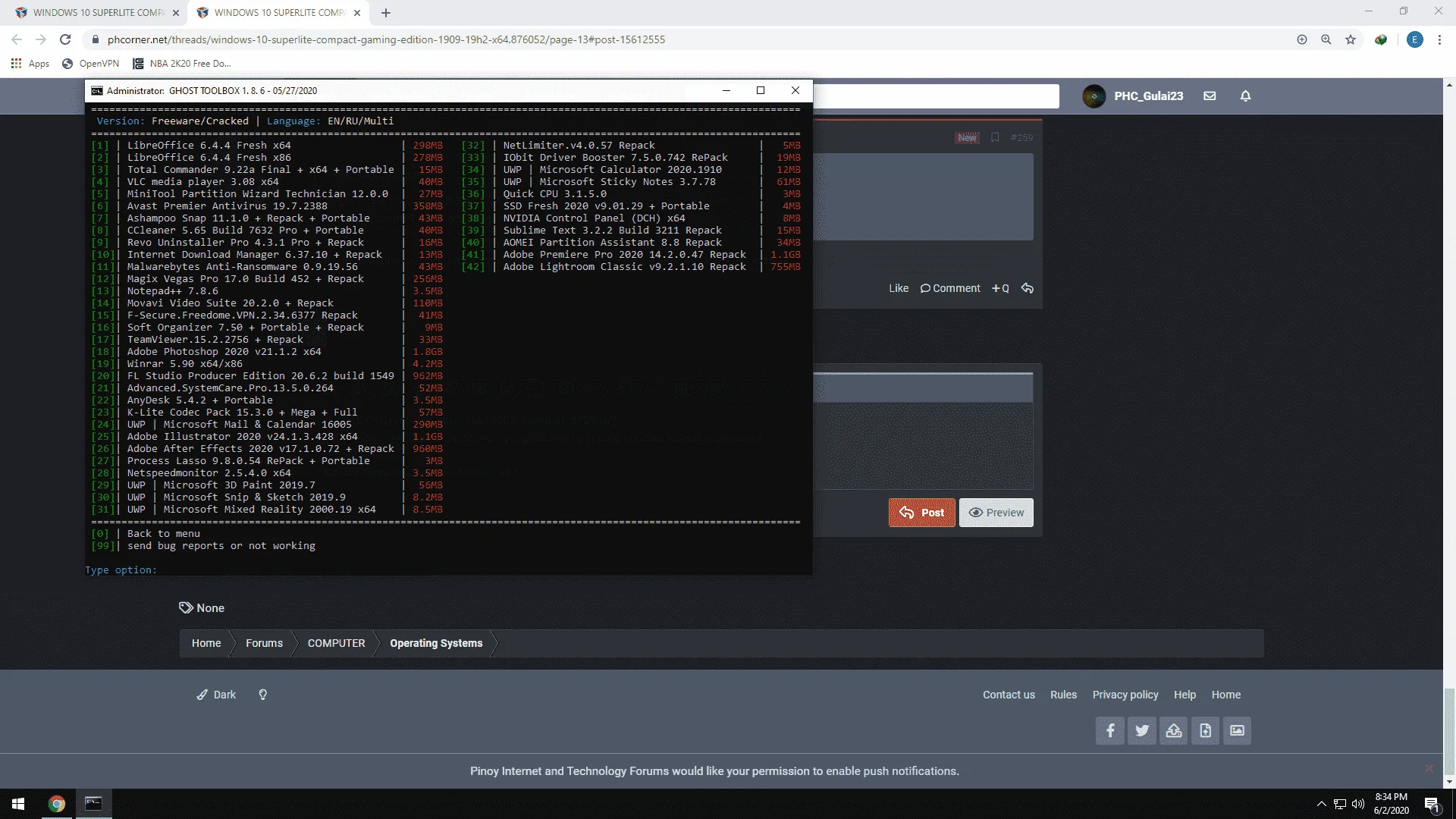Click the command prompt taskbar icon

pyautogui.click(x=93, y=804)
